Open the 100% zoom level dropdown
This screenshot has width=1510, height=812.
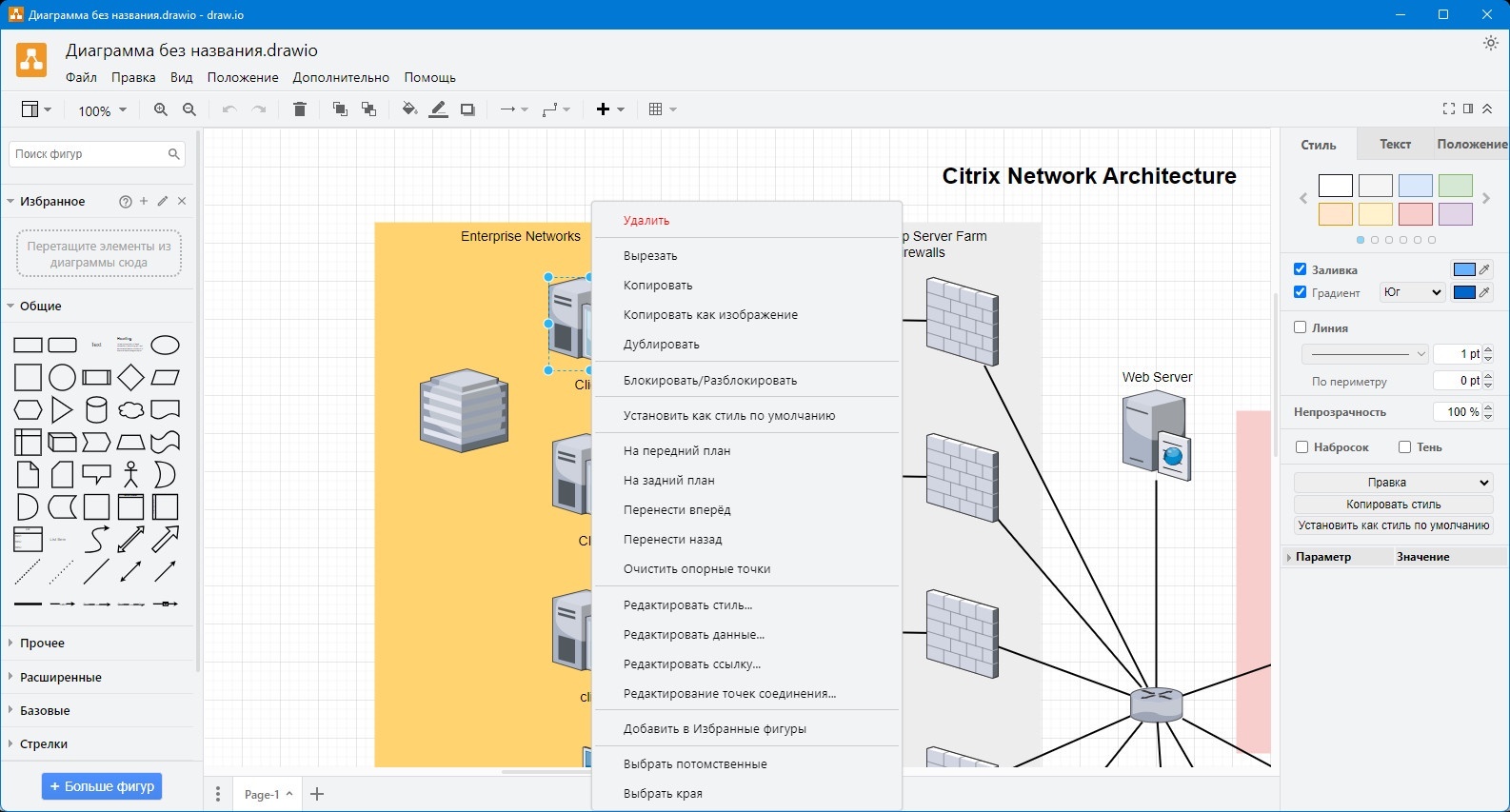click(102, 110)
